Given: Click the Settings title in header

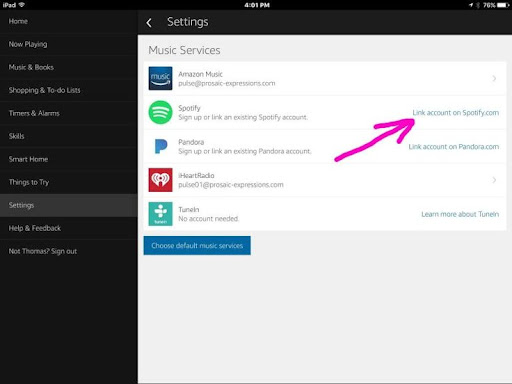Looking at the screenshot, I should click(x=188, y=22).
